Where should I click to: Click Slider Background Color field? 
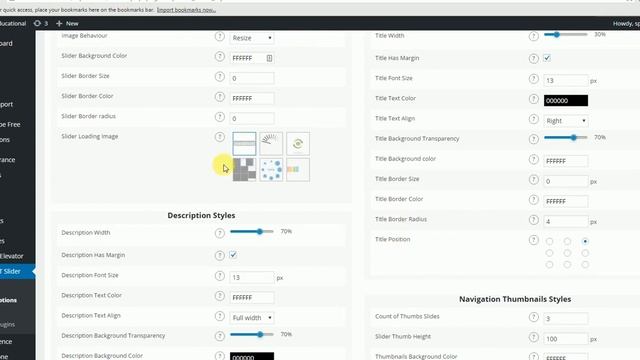[x=252, y=58]
